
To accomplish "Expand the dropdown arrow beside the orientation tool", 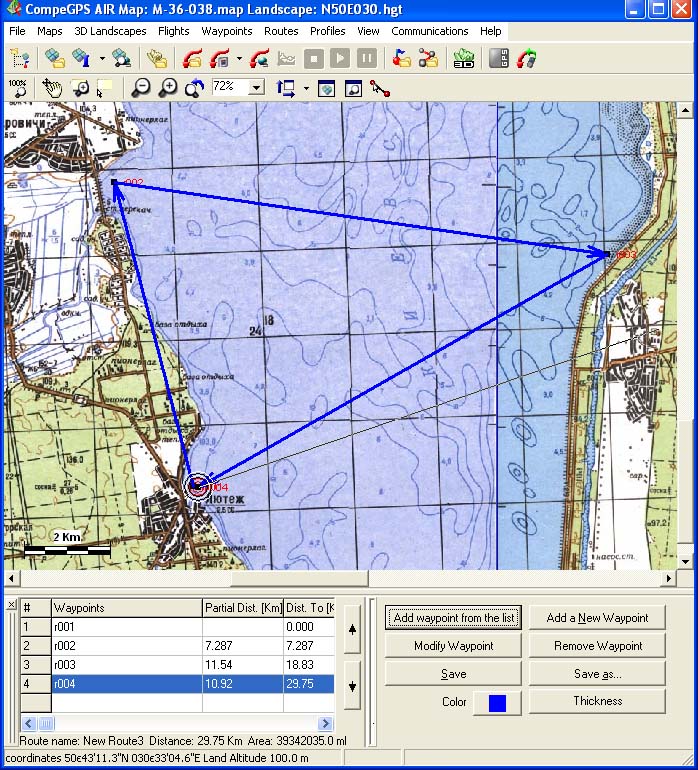I will coord(306,88).
